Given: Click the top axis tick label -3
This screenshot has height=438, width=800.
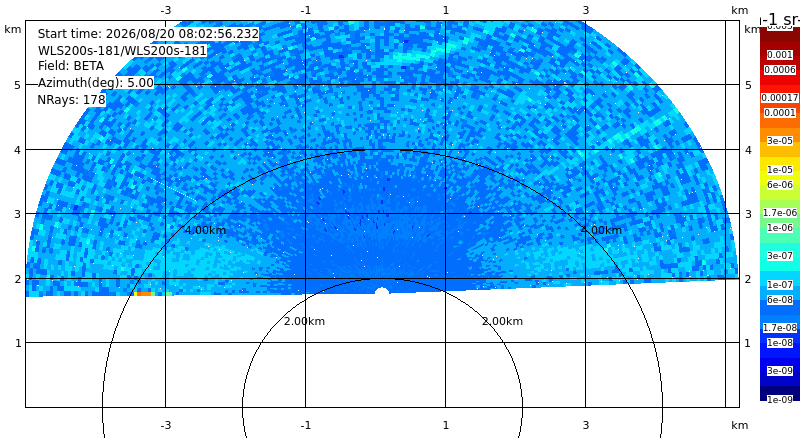Looking at the screenshot, I should tap(166, 10).
